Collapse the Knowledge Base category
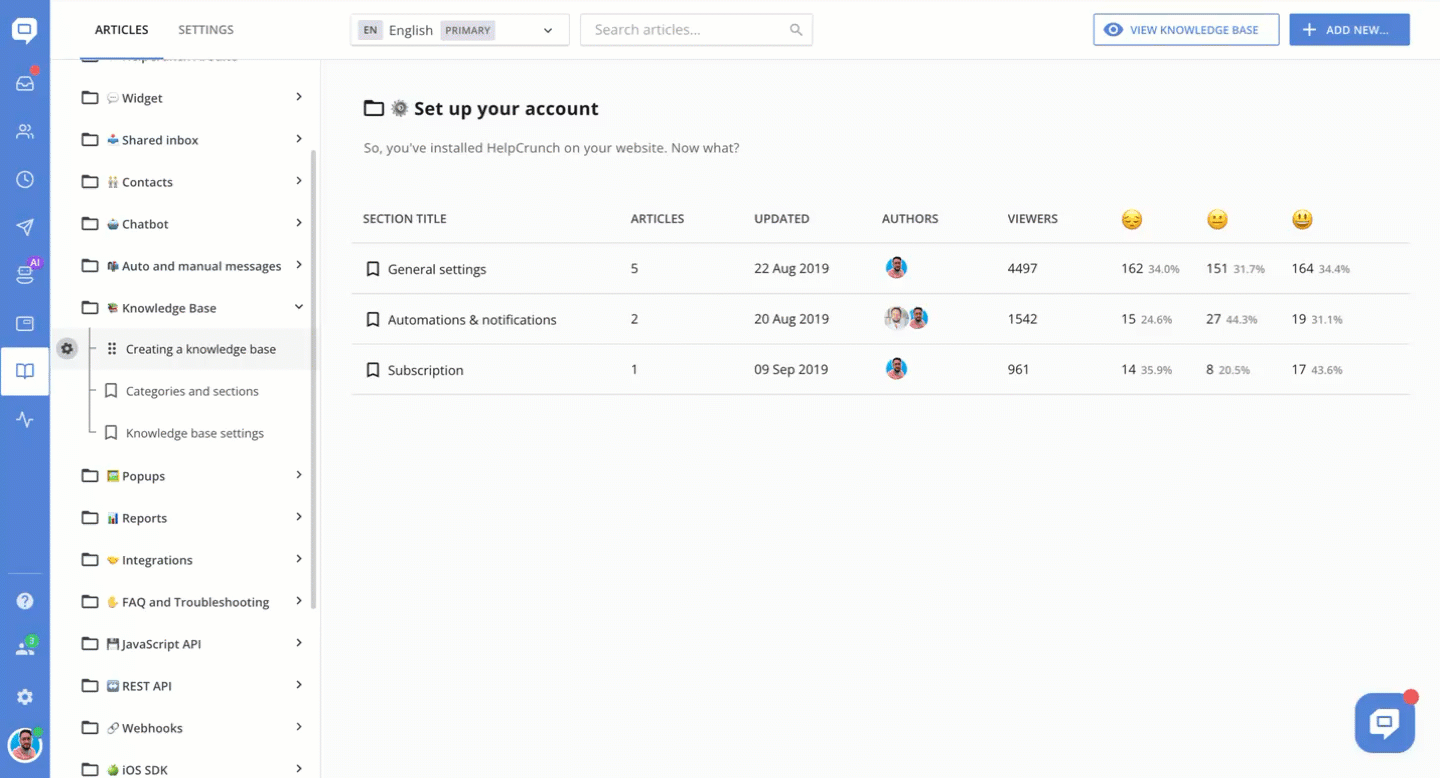The width and height of the screenshot is (1440, 778). point(299,307)
